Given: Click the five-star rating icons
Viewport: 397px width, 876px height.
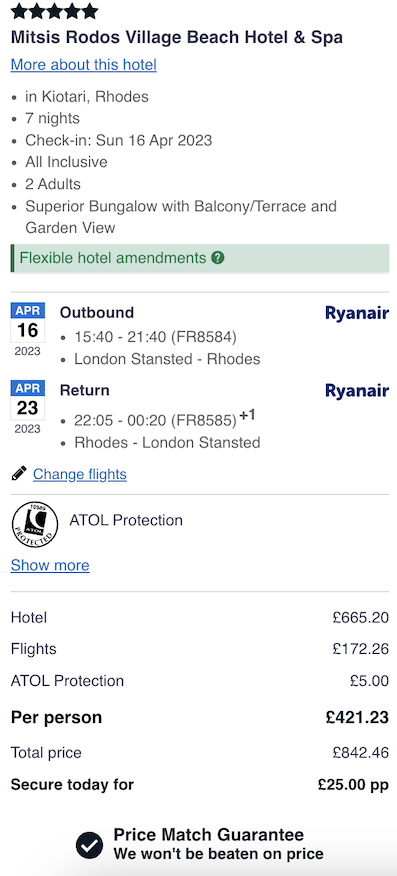Looking at the screenshot, I should click(x=54, y=11).
